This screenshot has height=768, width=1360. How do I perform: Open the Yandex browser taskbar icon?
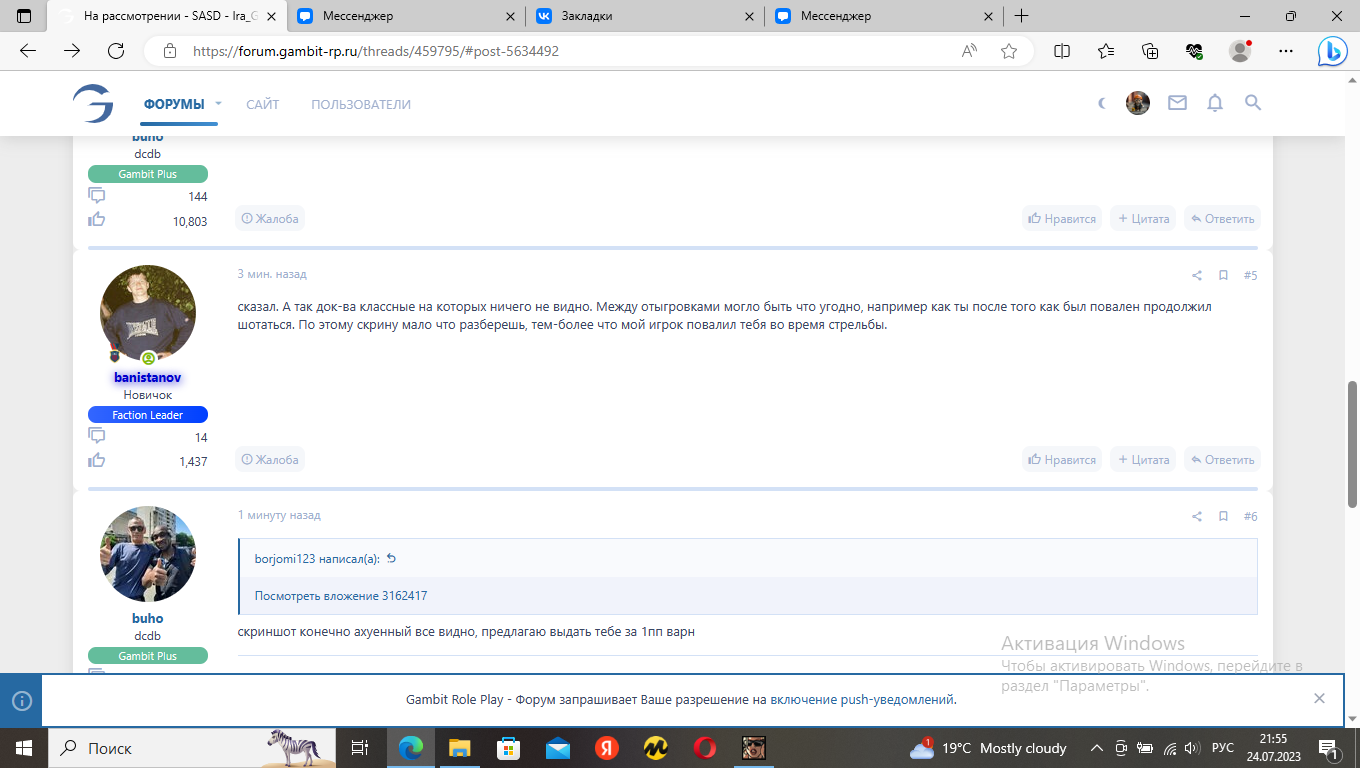pos(606,748)
